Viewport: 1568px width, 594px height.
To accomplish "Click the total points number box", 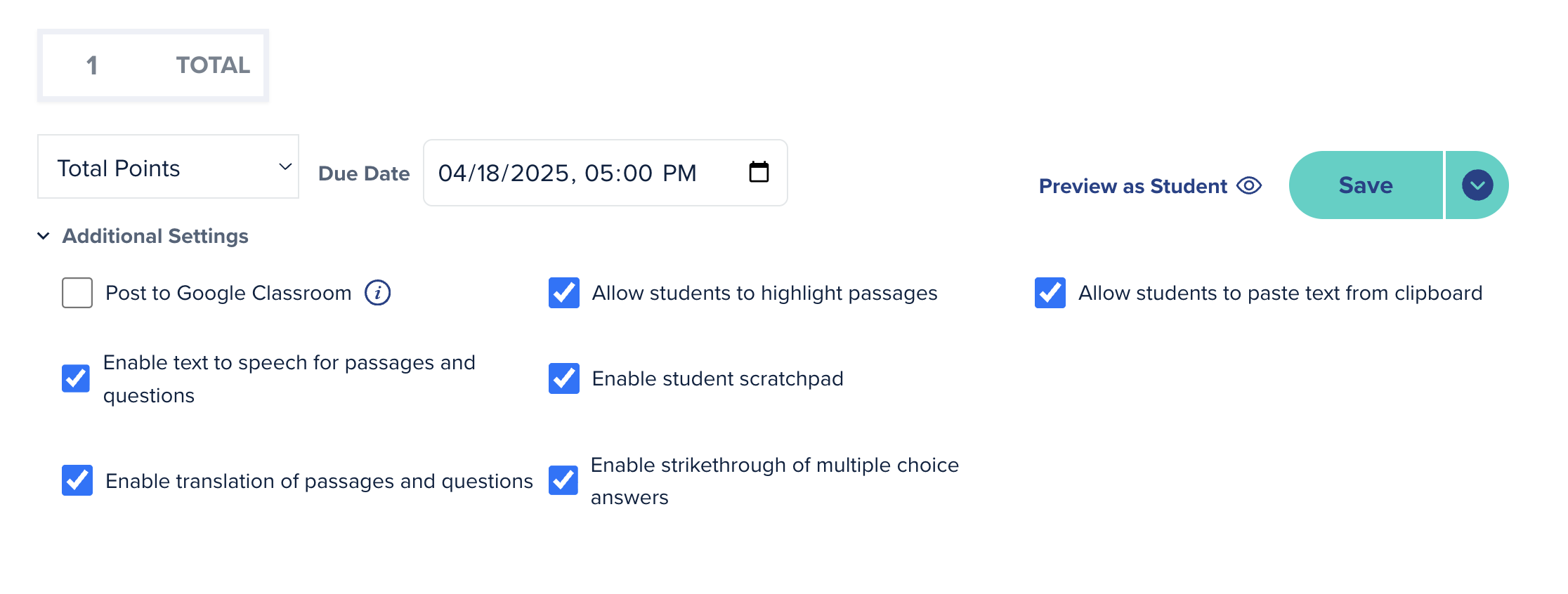I will (153, 65).
